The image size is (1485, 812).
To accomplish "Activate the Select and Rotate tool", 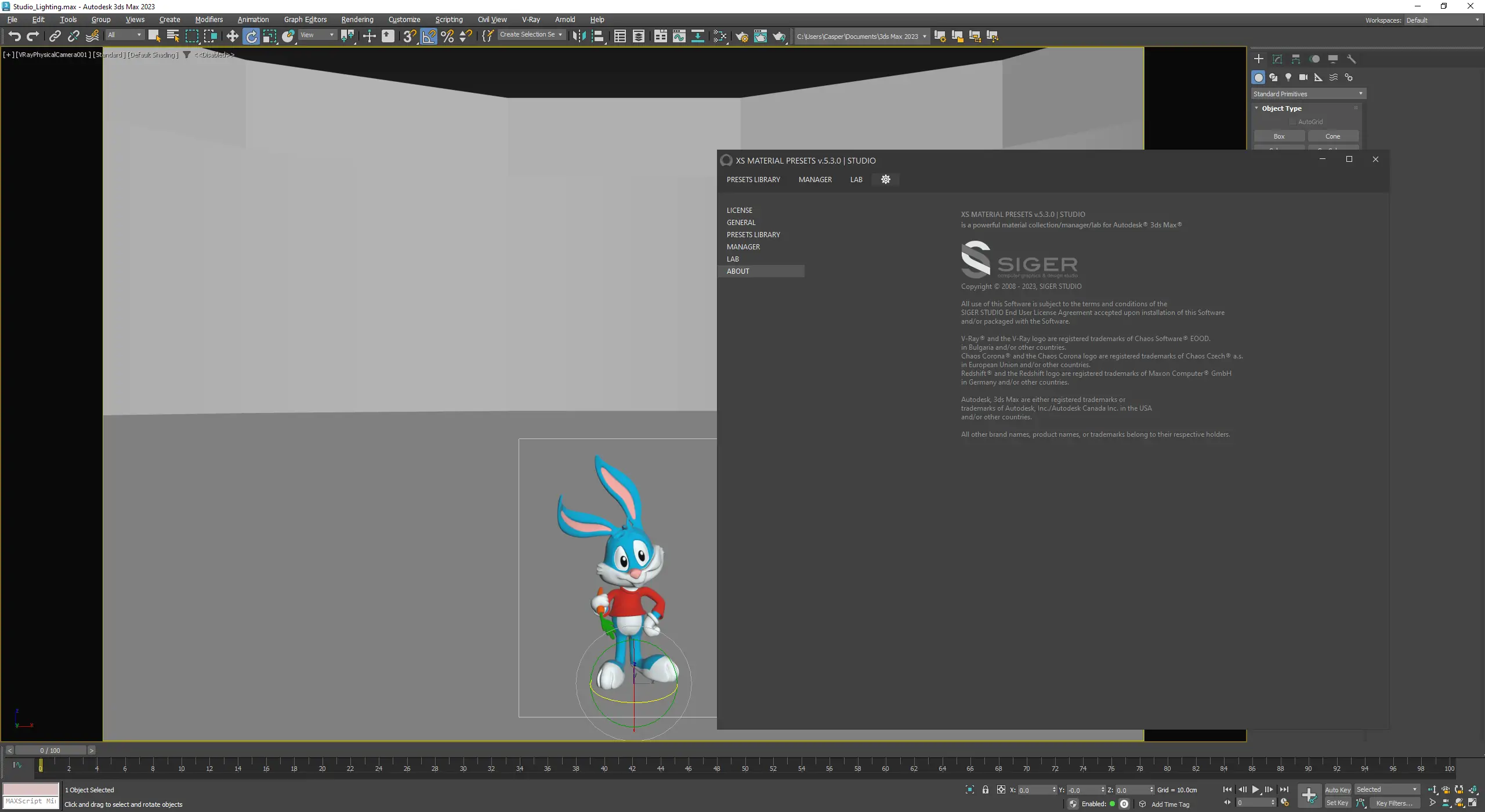I will pos(251,37).
